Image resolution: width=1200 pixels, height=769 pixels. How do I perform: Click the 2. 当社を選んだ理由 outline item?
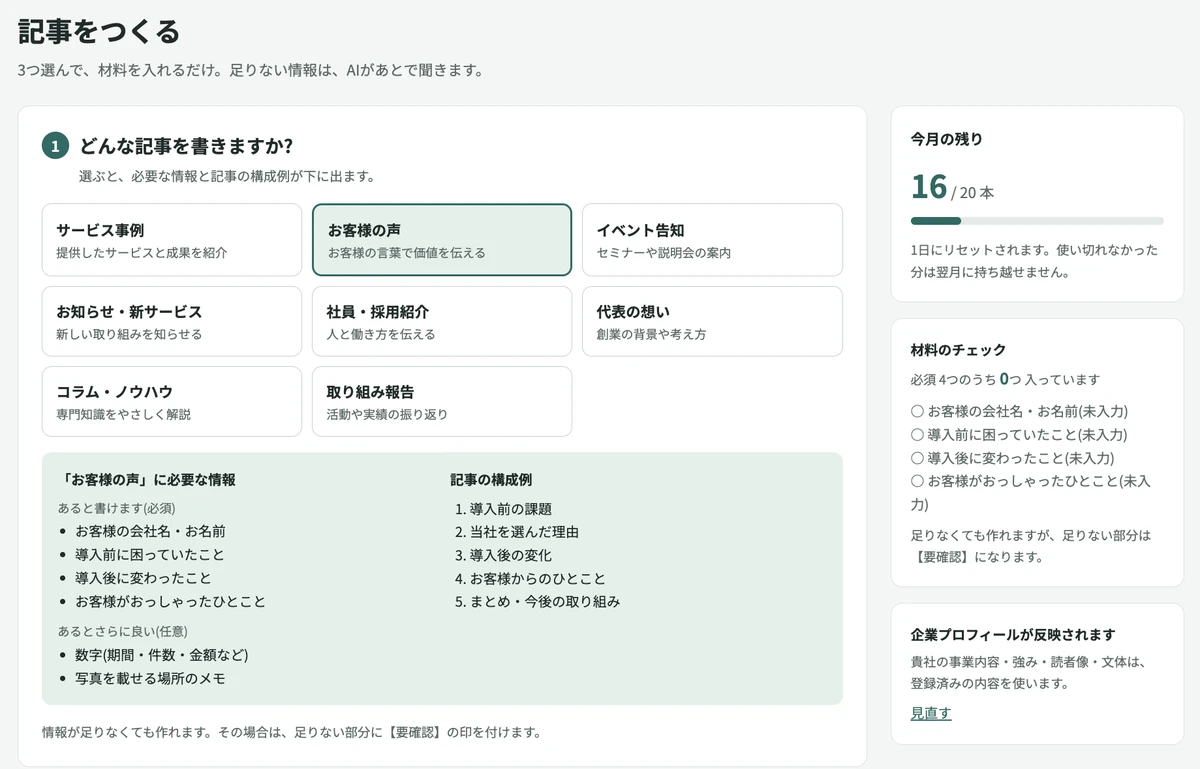(517, 532)
